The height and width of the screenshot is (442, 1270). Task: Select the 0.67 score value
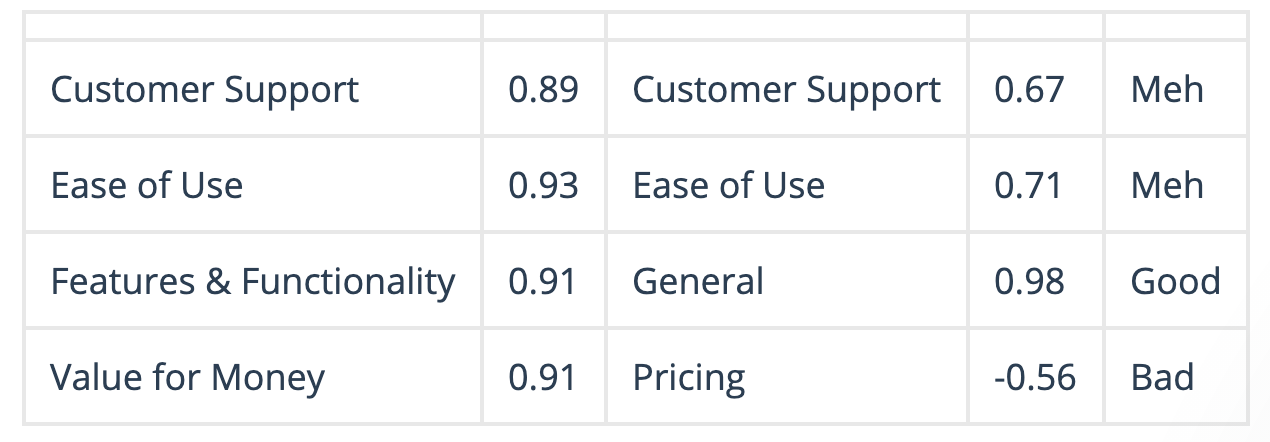[x=1029, y=90]
